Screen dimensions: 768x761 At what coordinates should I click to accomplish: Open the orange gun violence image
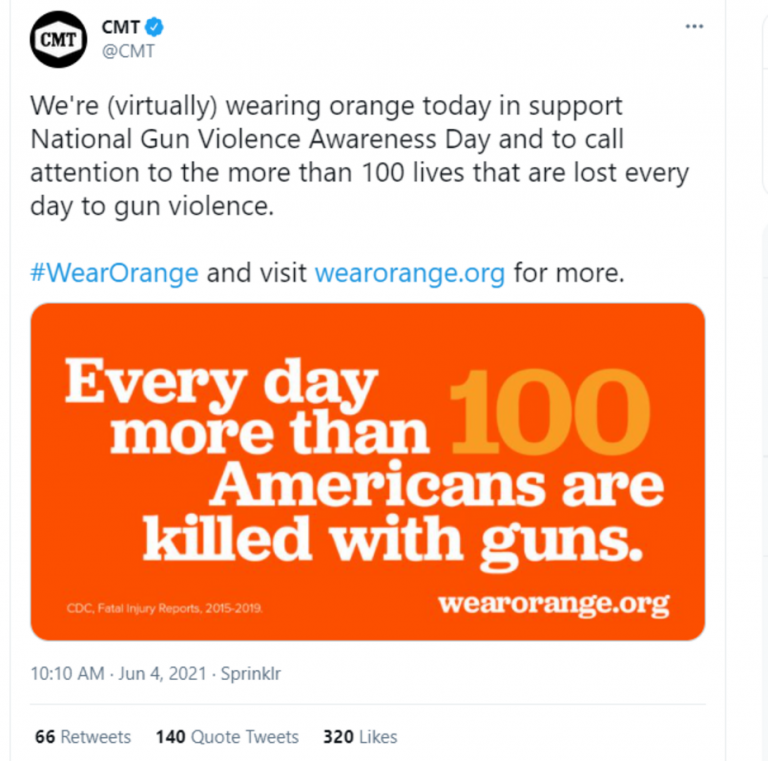click(368, 471)
